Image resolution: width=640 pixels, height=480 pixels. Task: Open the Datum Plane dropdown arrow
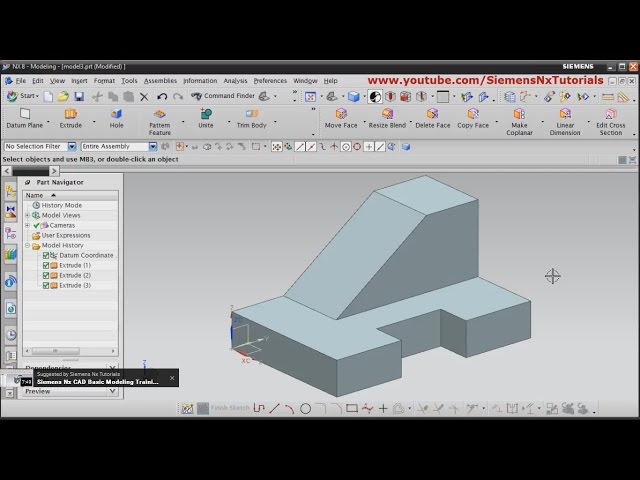(48, 121)
